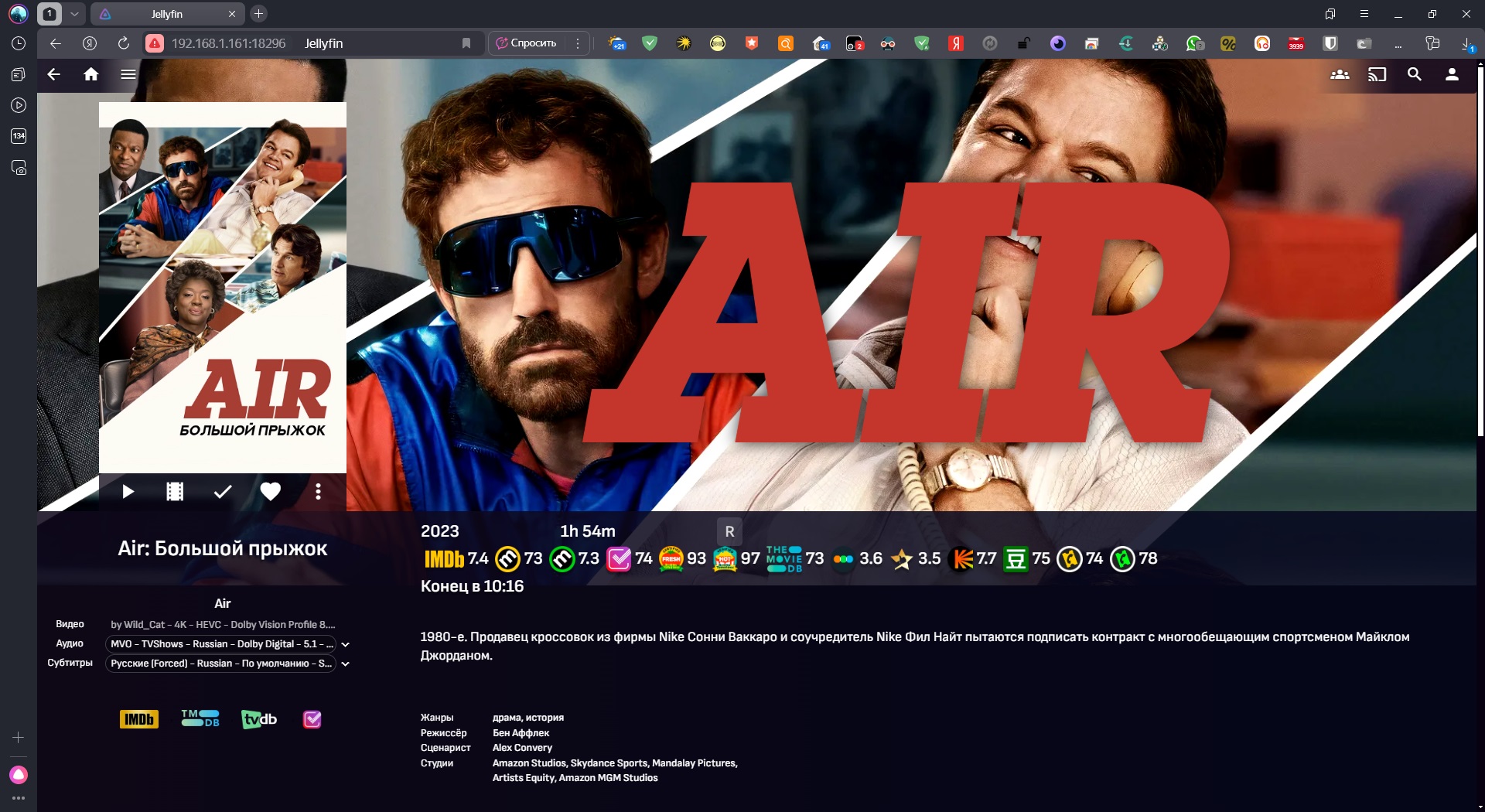Open Trakt external link logo

pos(312,719)
